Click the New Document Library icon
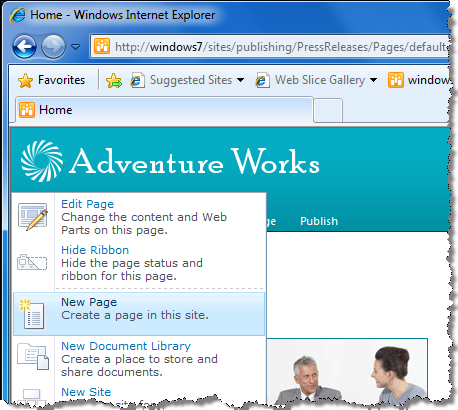The width and height of the screenshot is (458, 410). (x=33, y=356)
